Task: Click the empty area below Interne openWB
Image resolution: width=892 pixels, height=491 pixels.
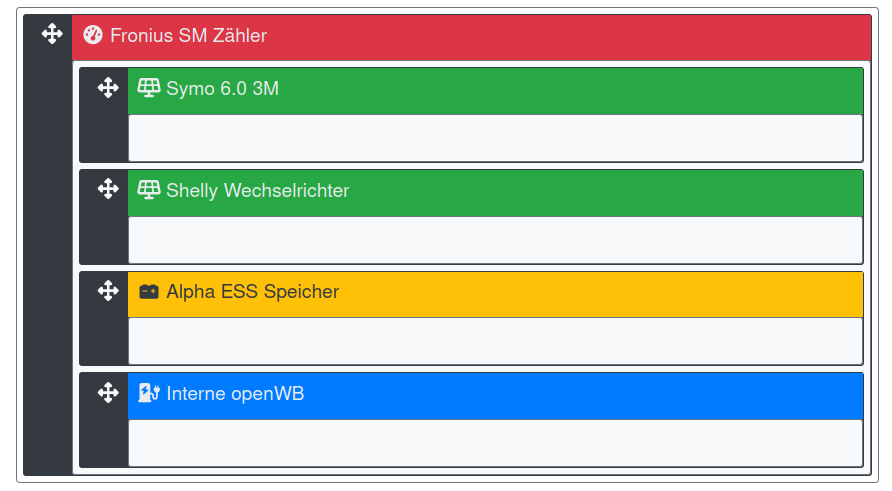Action: 495,443
